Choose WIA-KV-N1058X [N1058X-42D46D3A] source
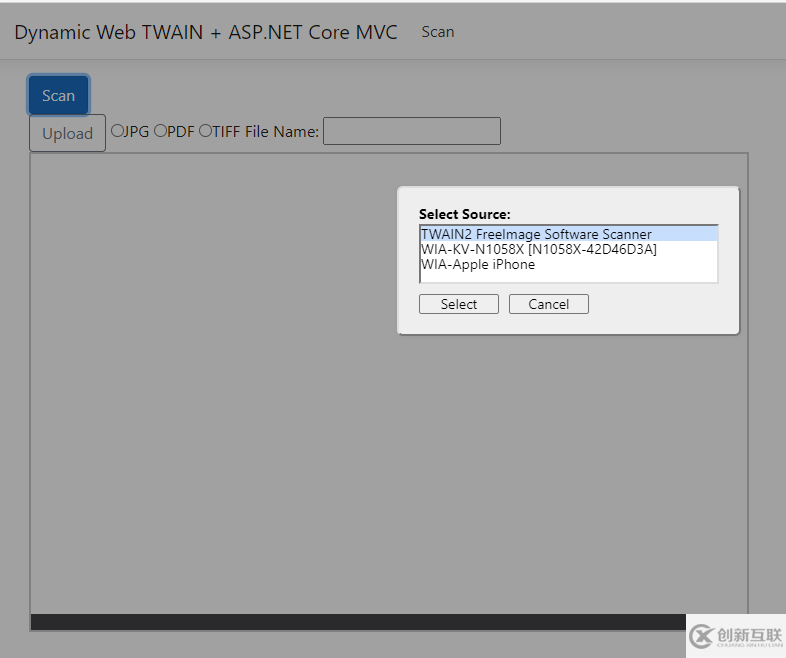Image resolution: width=786 pixels, height=658 pixels. click(568, 249)
